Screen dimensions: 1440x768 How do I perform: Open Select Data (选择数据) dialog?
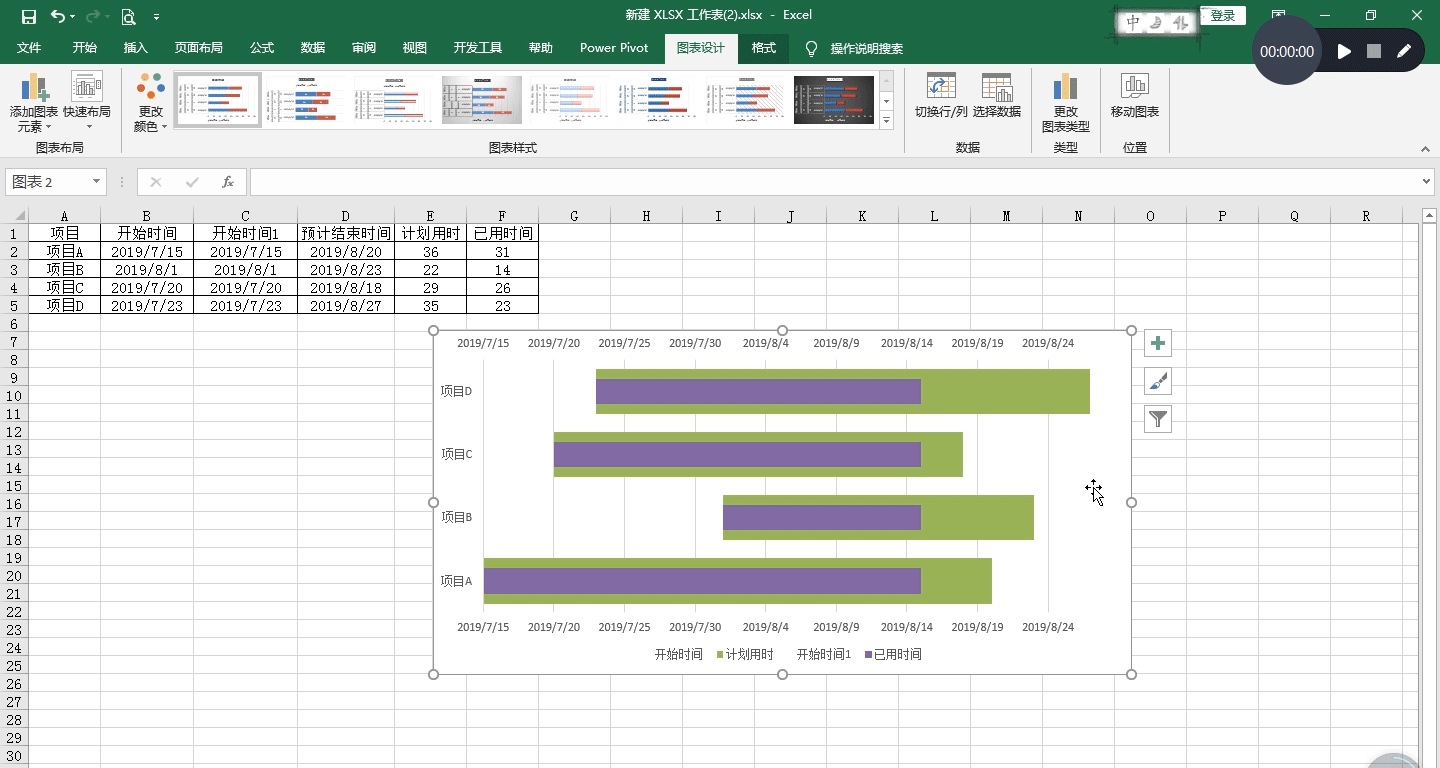tap(996, 97)
